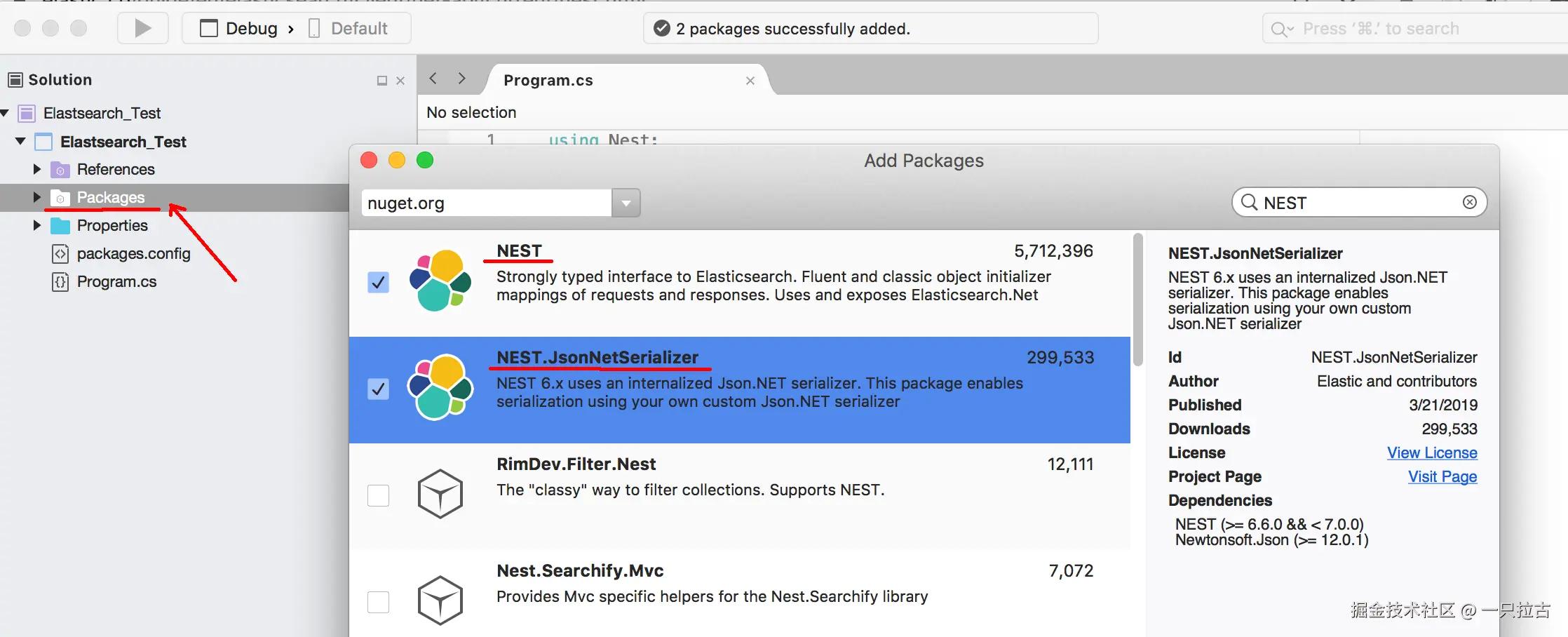The width and height of the screenshot is (1568, 637).
Task: Check the RimDev.Filter.Nest package checkbox
Action: pyautogui.click(x=379, y=495)
